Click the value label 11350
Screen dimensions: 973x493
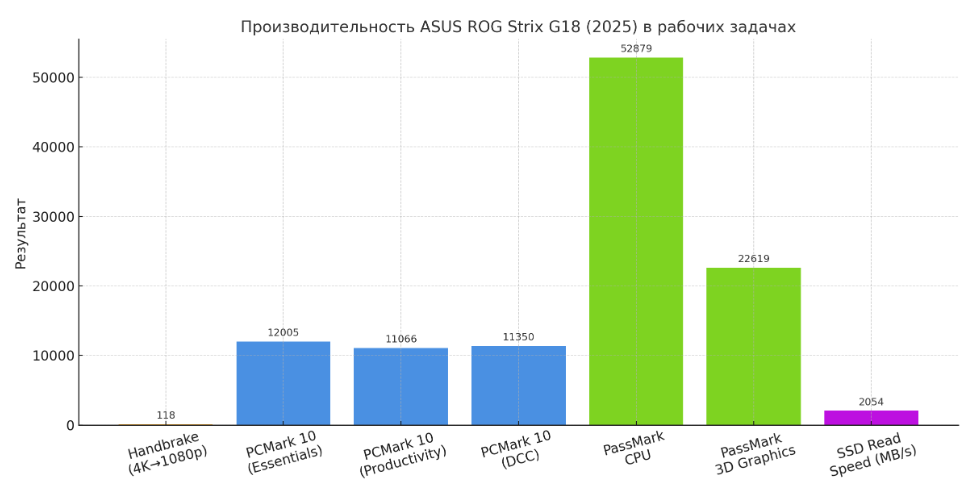click(x=519, y=337)
